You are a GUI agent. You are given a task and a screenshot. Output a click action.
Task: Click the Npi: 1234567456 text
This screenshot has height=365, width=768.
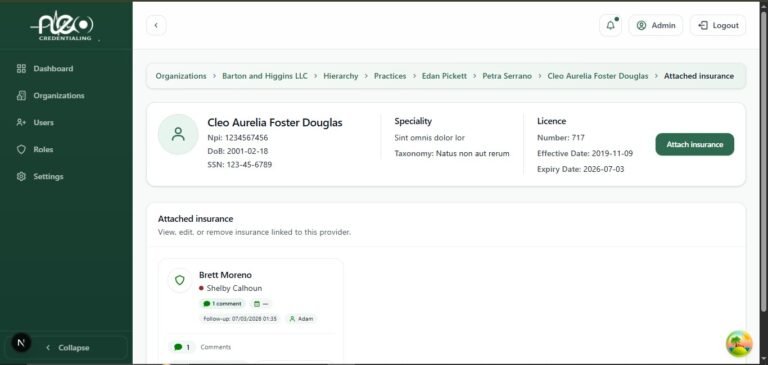click(238, 138)
